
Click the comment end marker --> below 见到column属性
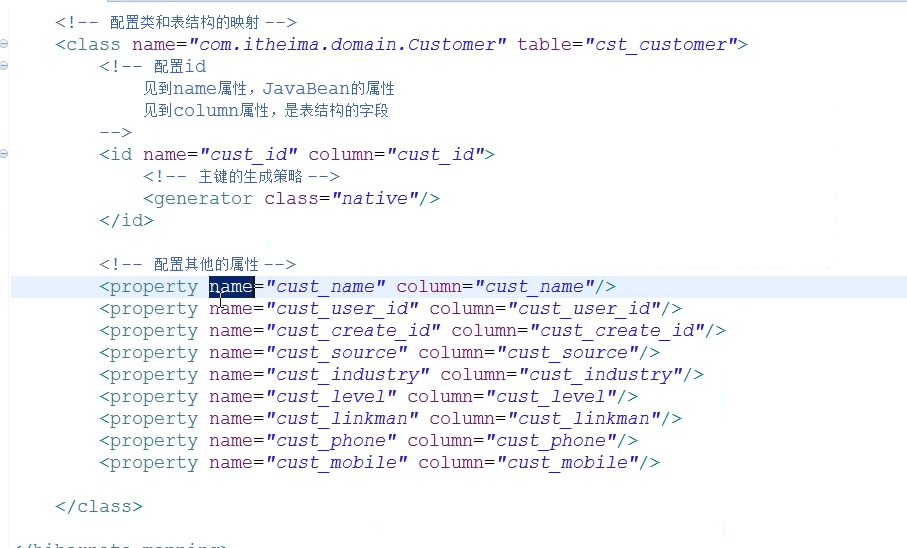(116, 133)
